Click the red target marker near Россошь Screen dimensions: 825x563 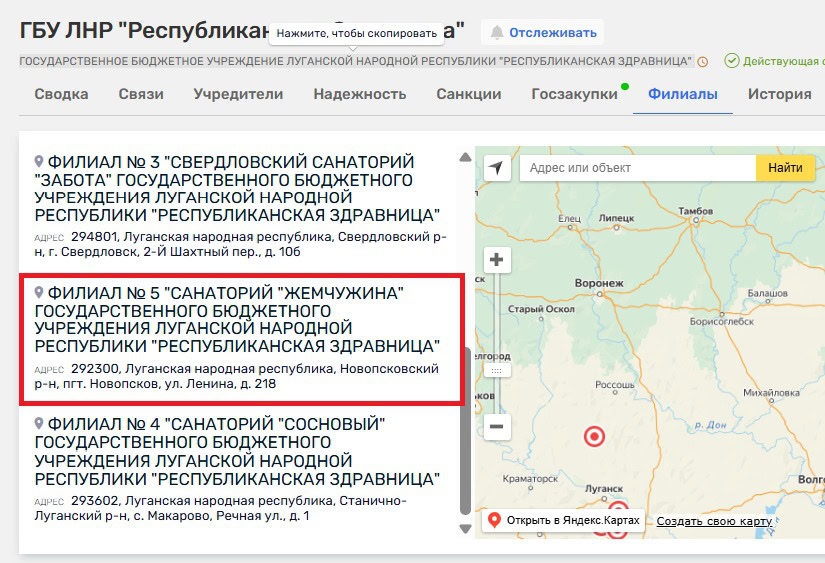595,436
